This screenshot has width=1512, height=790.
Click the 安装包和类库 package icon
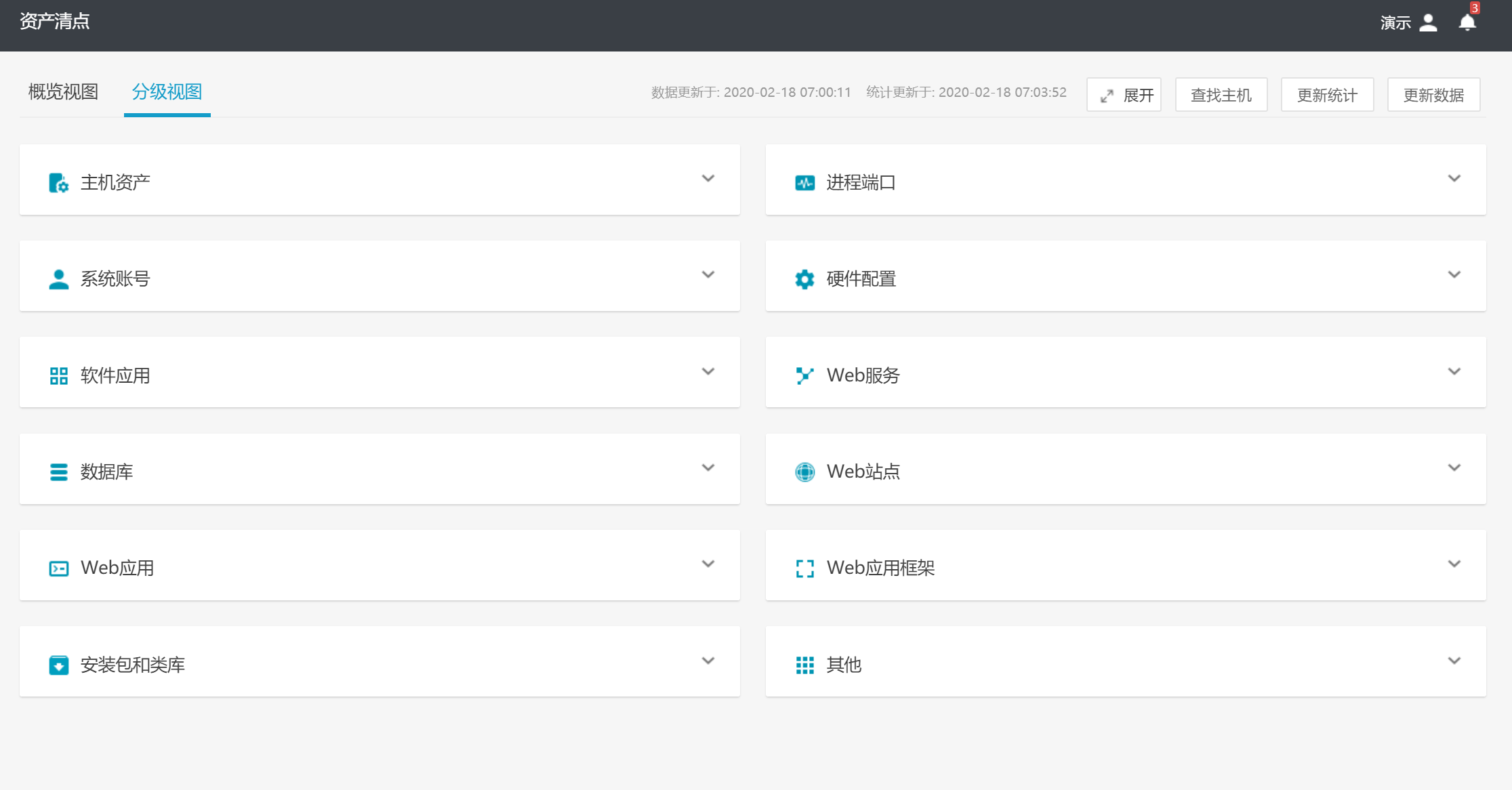click(58, 665)
